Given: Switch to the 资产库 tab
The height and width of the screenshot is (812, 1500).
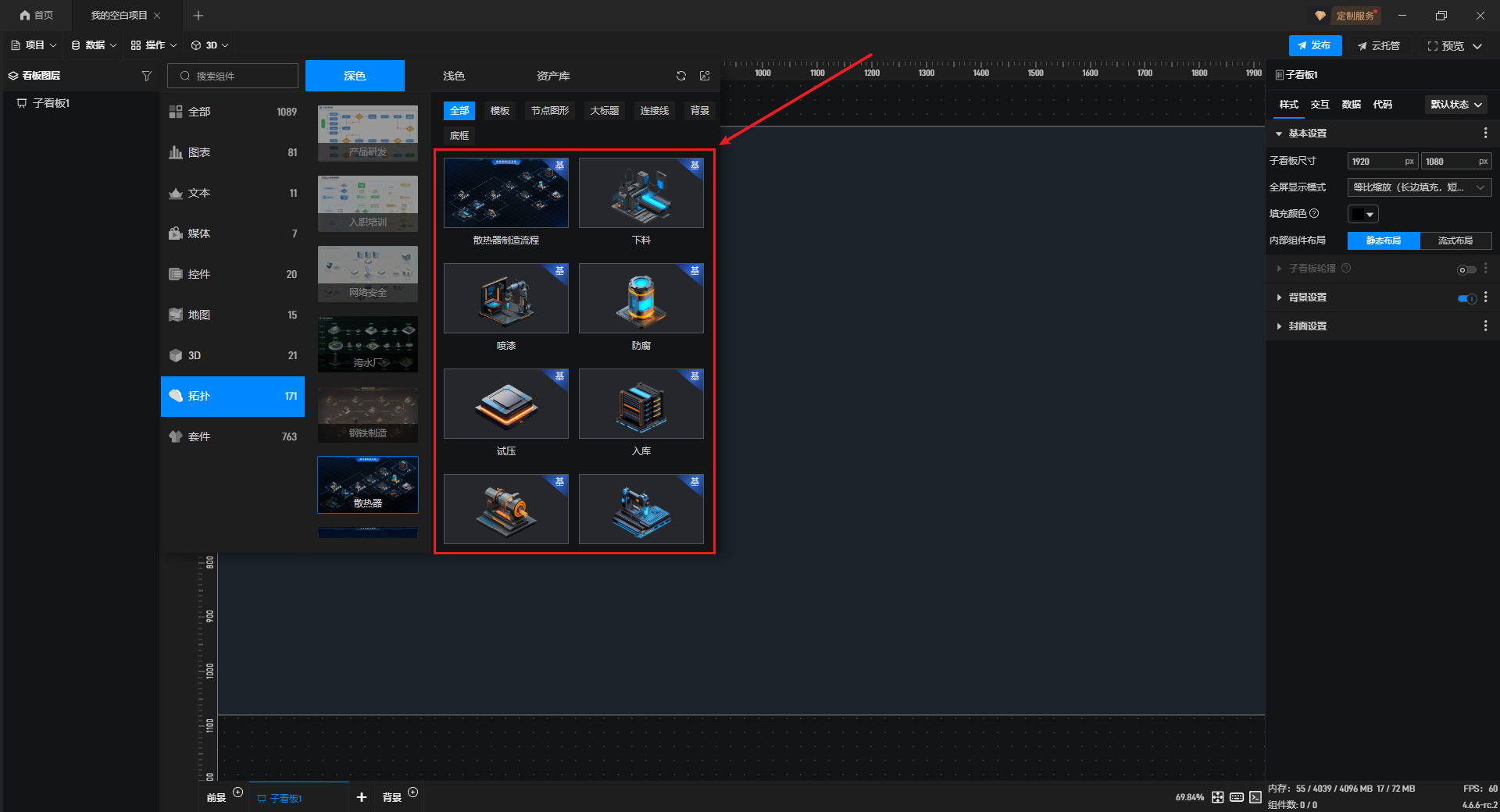Looking at the screenshot, I should point(553,76).
